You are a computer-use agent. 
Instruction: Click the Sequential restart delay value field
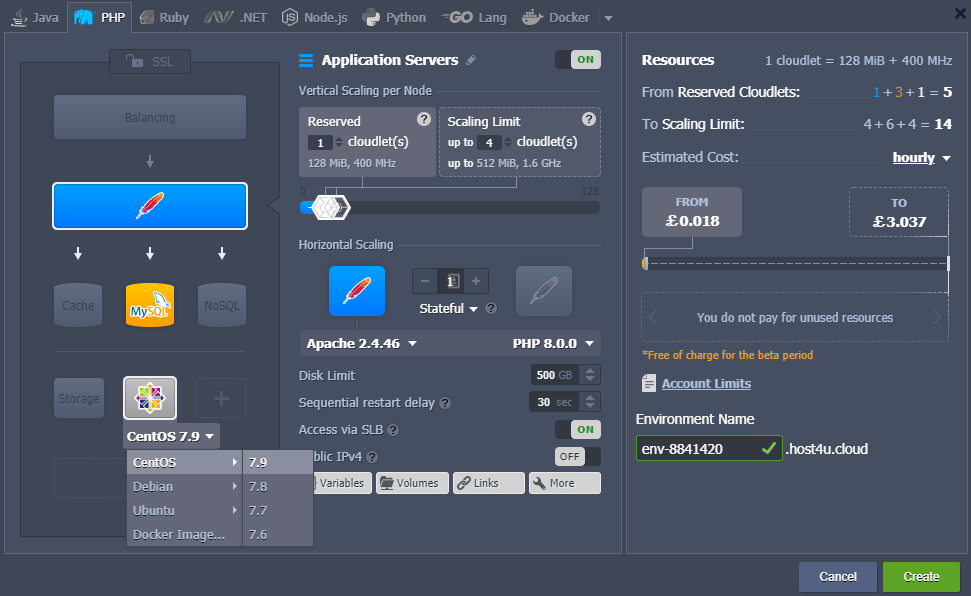(554, 402)
